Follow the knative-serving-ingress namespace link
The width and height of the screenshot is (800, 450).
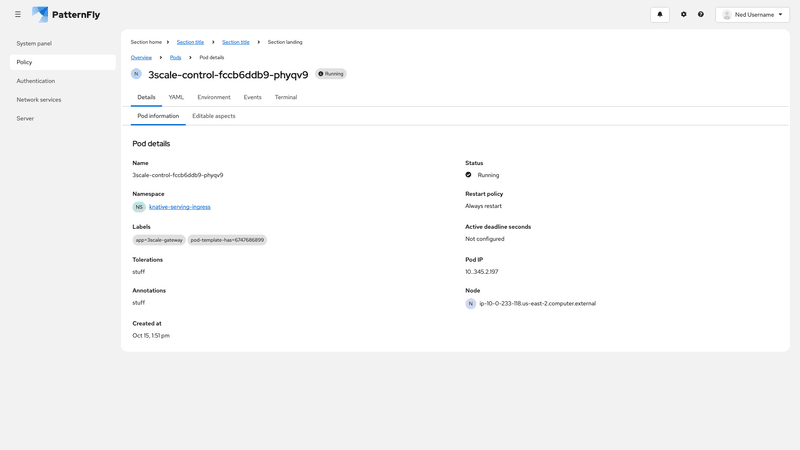click(x=180, y=207)
